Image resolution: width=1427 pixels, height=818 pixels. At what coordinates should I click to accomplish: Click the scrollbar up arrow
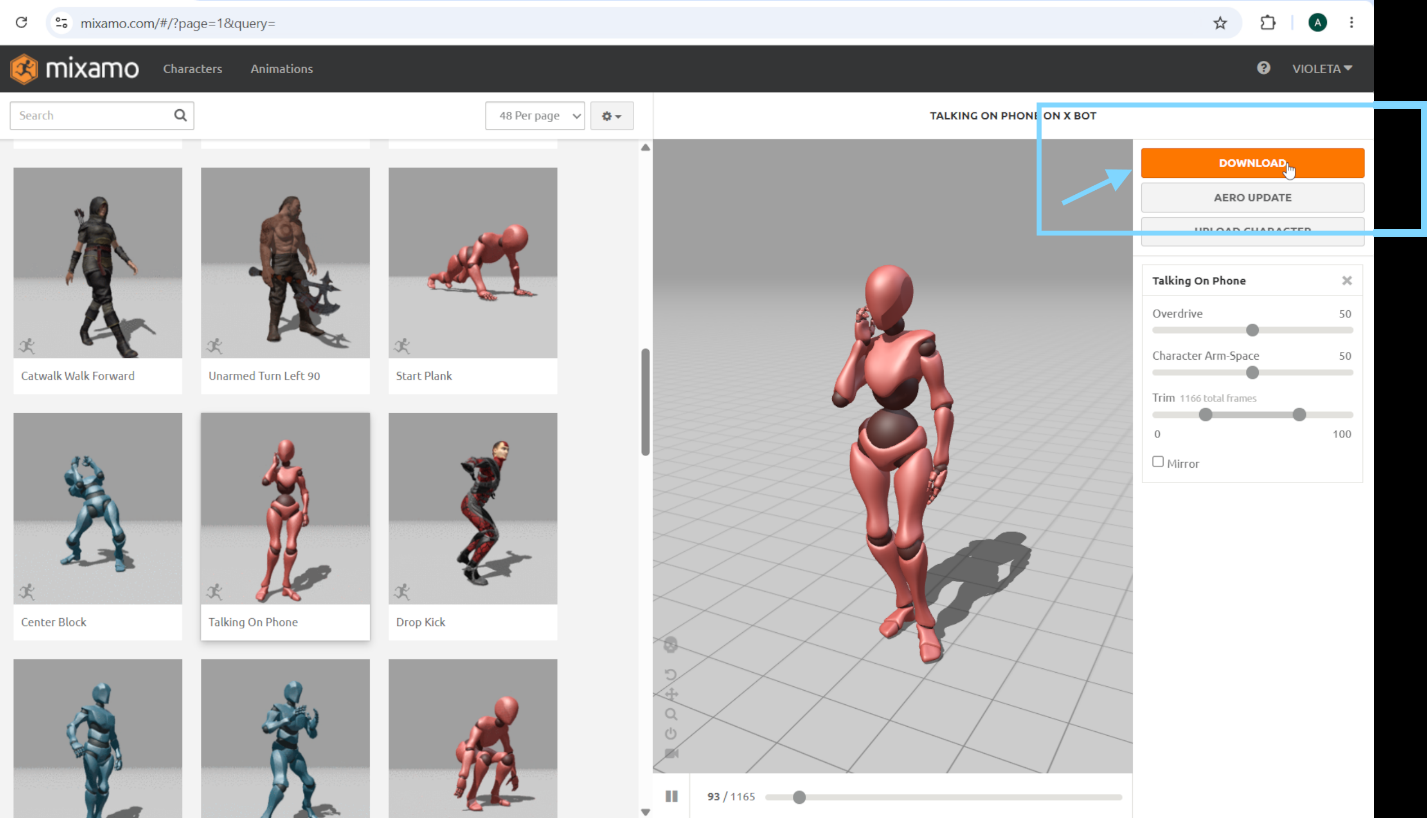tap(645, 148)
